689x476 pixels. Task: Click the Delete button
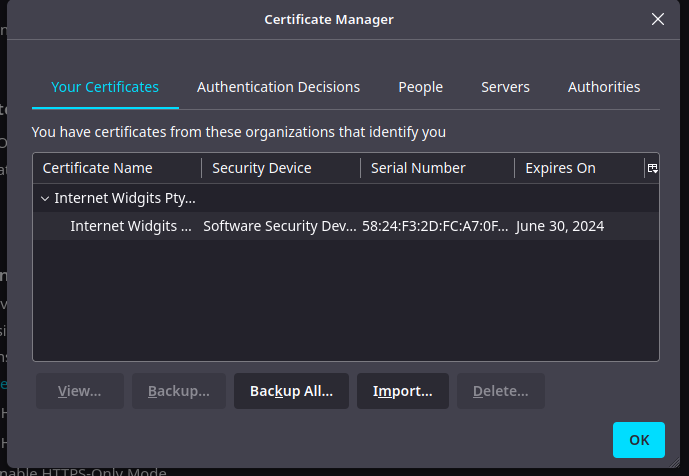click(501, 391)
